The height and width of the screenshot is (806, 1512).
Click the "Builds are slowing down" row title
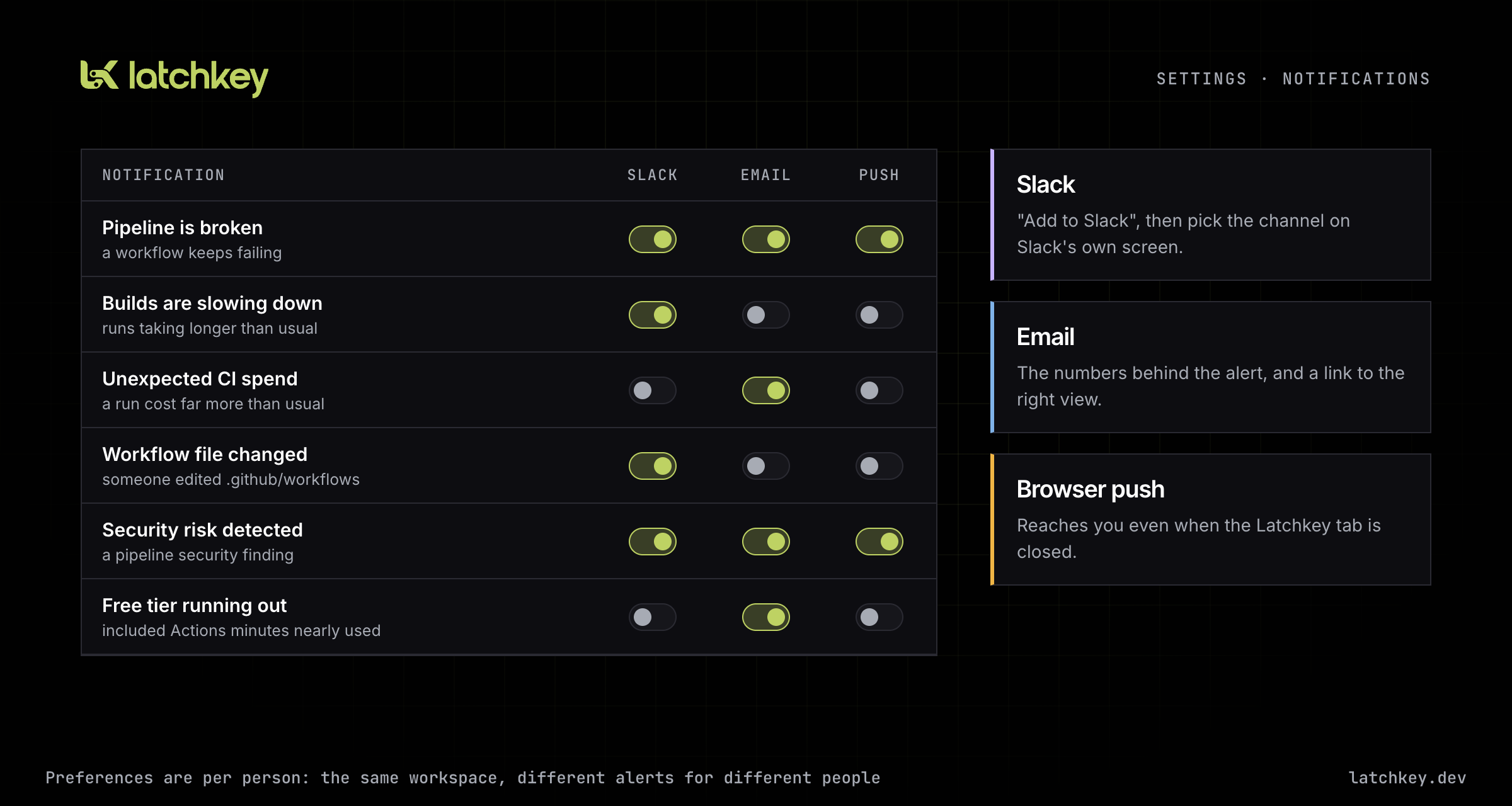click(212, 303)
